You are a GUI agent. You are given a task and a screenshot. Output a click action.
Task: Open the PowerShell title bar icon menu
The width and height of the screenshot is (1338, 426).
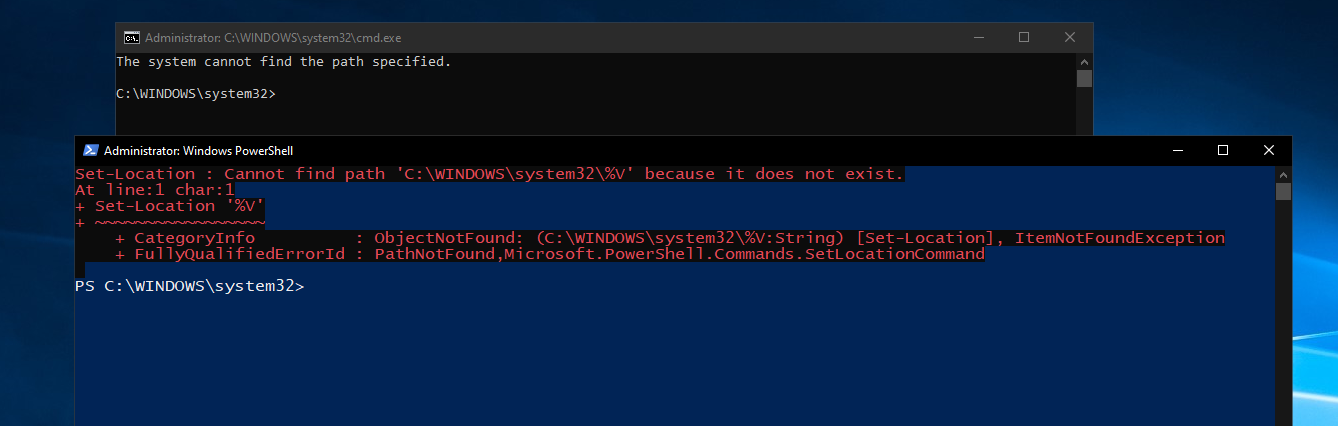(90, 150)
